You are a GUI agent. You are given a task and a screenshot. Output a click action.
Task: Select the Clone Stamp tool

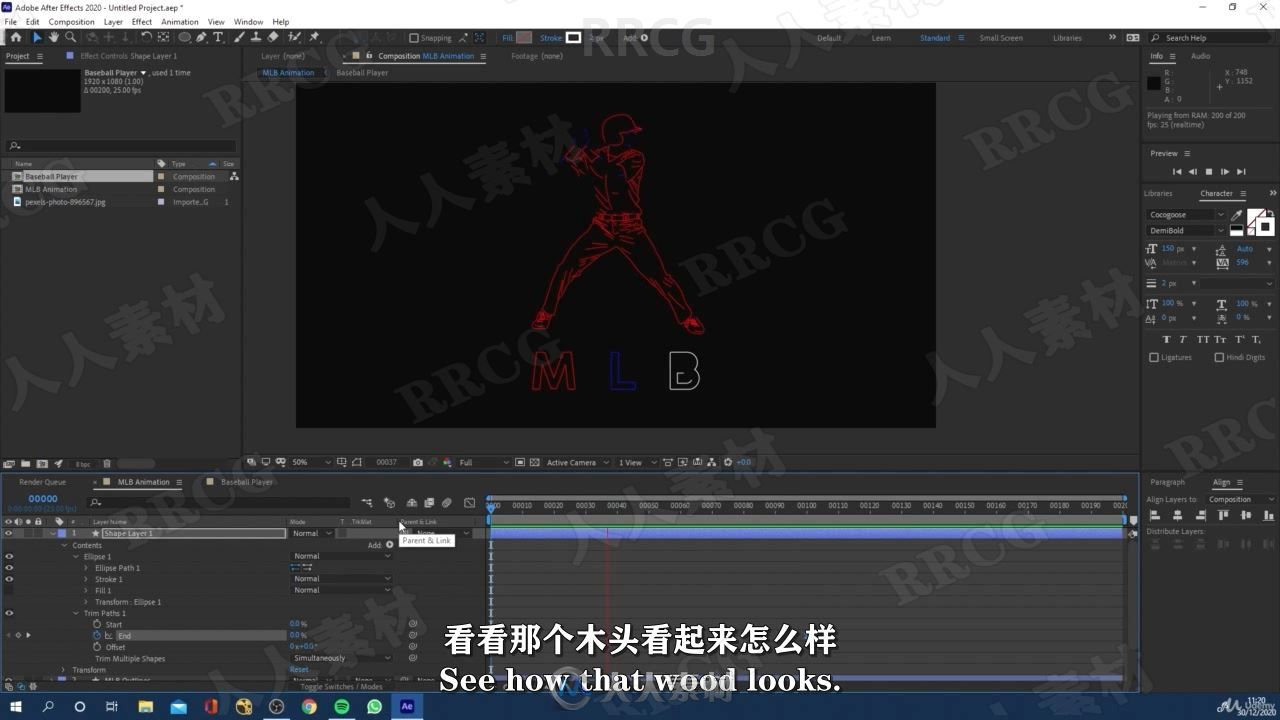click(x=256, y=38)
